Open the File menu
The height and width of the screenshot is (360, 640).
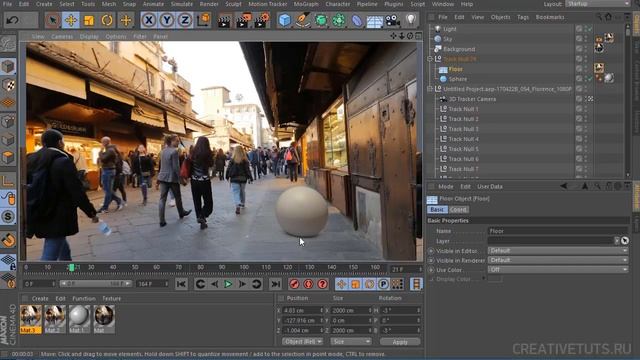click(x=7, y=4)
